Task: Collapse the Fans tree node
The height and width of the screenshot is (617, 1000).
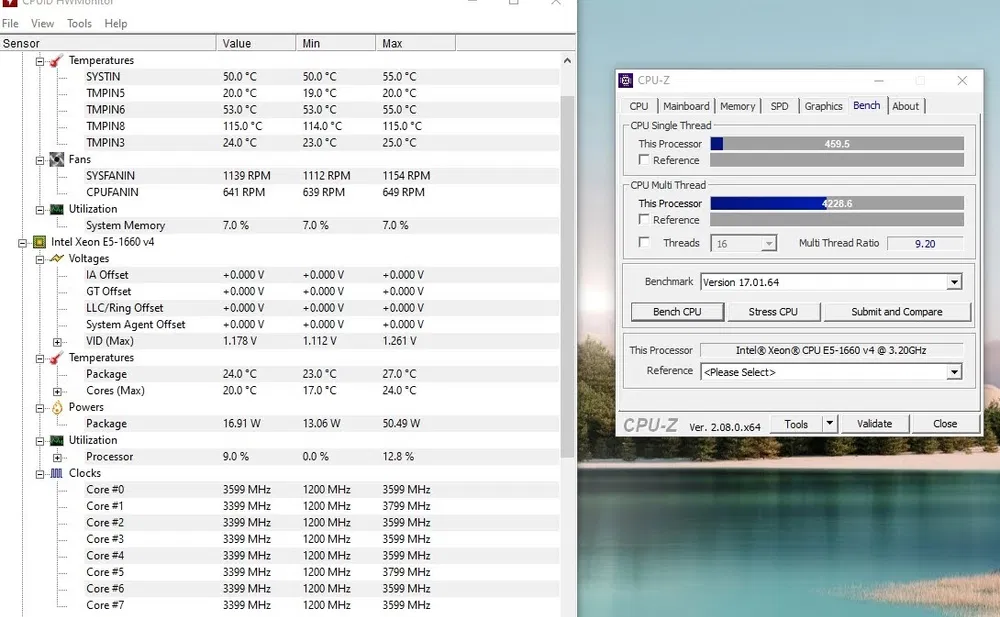Action: pyautogui.click(x=40, y=160)
